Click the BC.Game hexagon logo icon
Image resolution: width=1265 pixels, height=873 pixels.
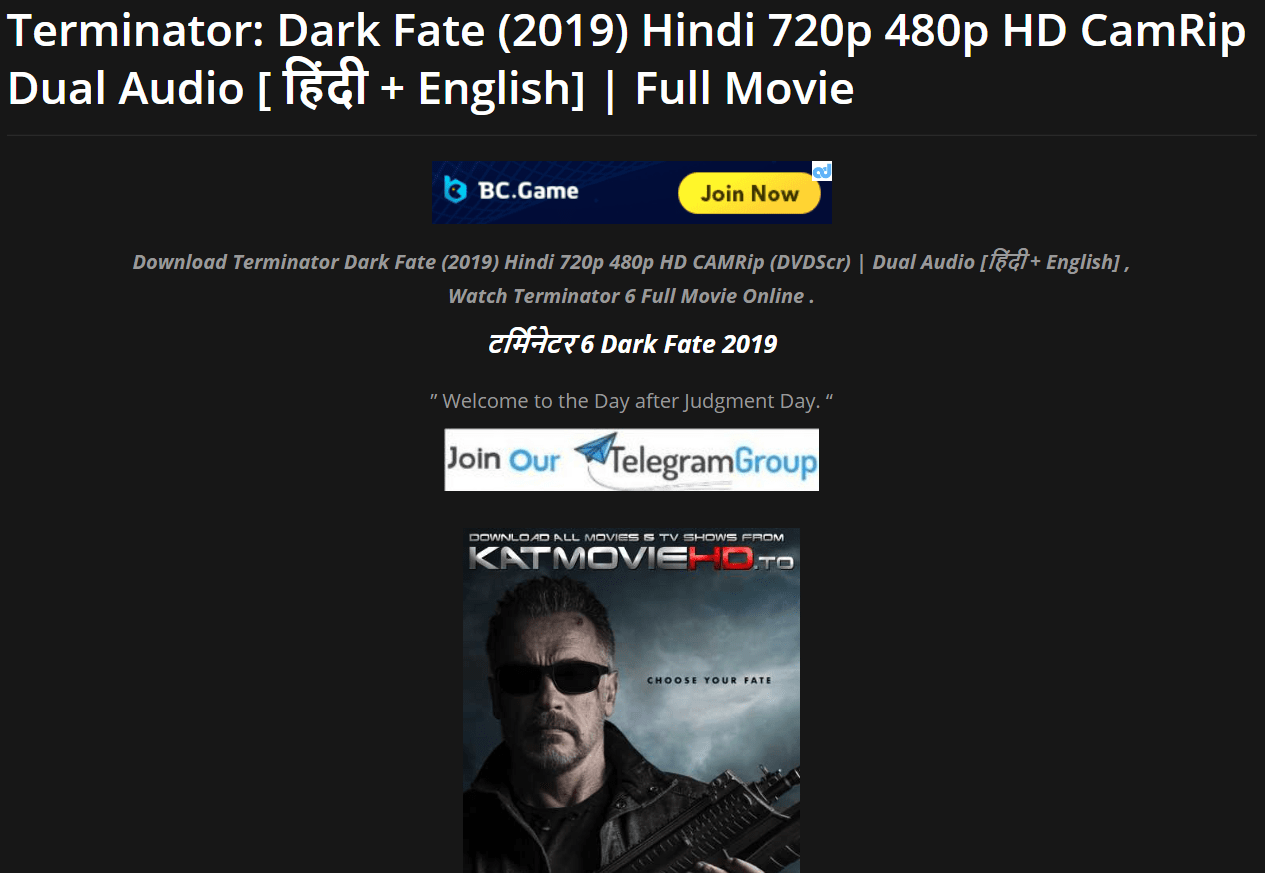pos(455,190)
